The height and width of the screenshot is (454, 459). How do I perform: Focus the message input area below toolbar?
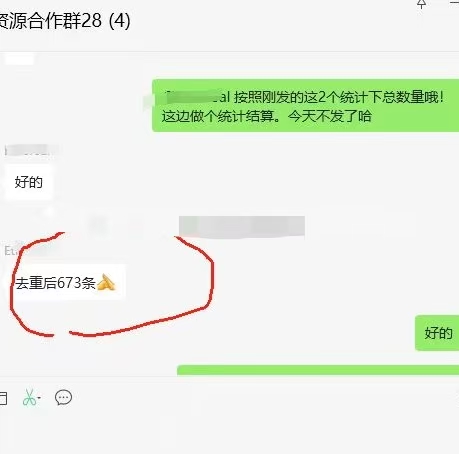(229, 432)
